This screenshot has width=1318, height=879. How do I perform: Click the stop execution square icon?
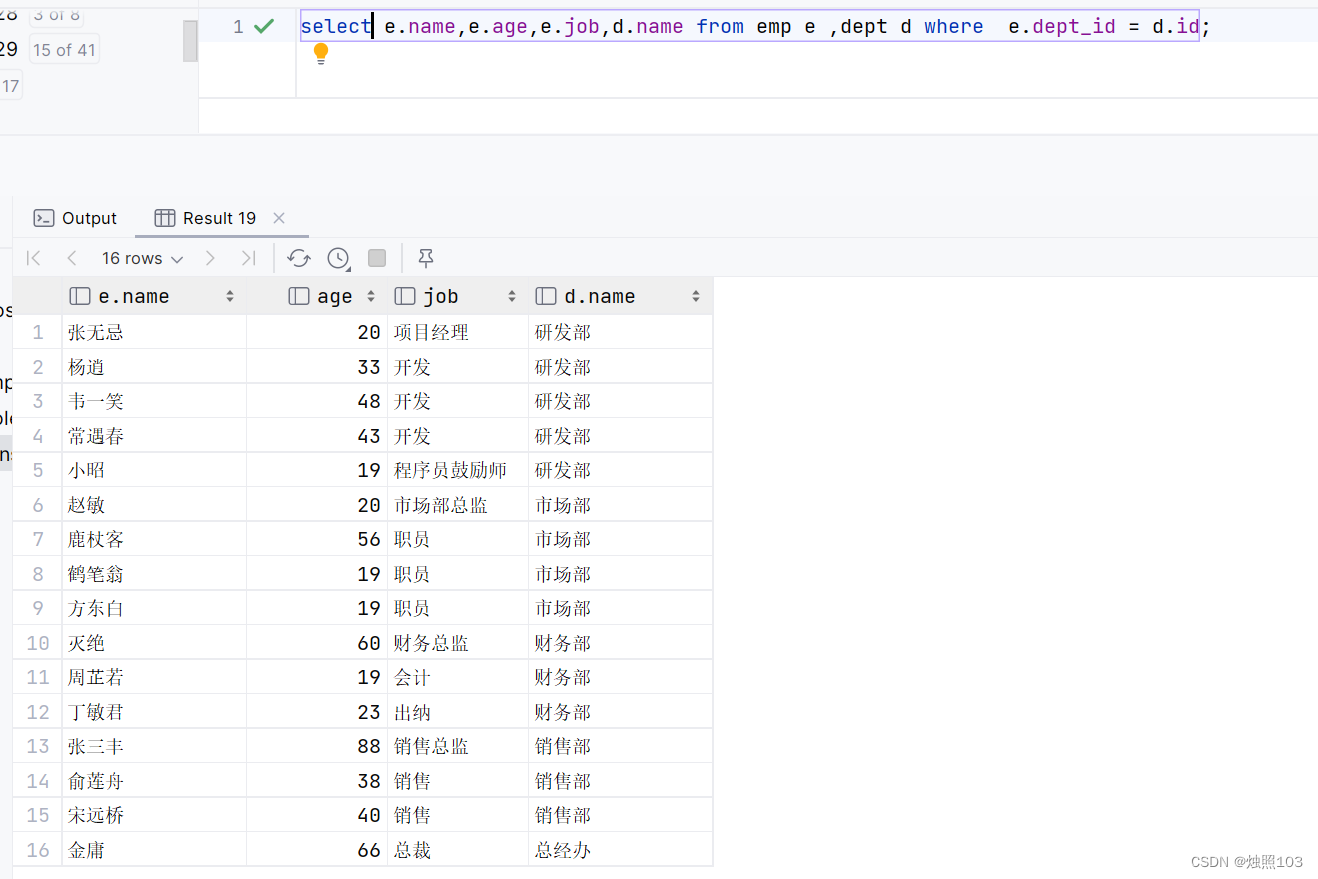(x=377, y=258)
